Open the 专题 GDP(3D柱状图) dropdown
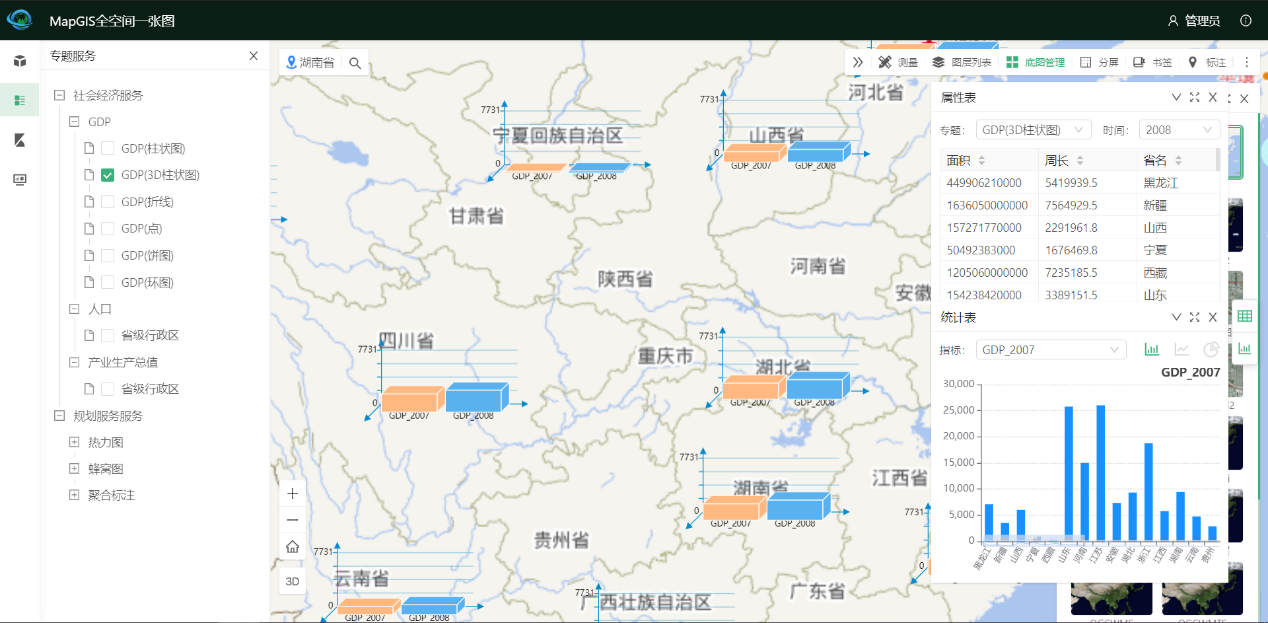The height and width of the screenshot is (623, 1268). coord(1033,130)
